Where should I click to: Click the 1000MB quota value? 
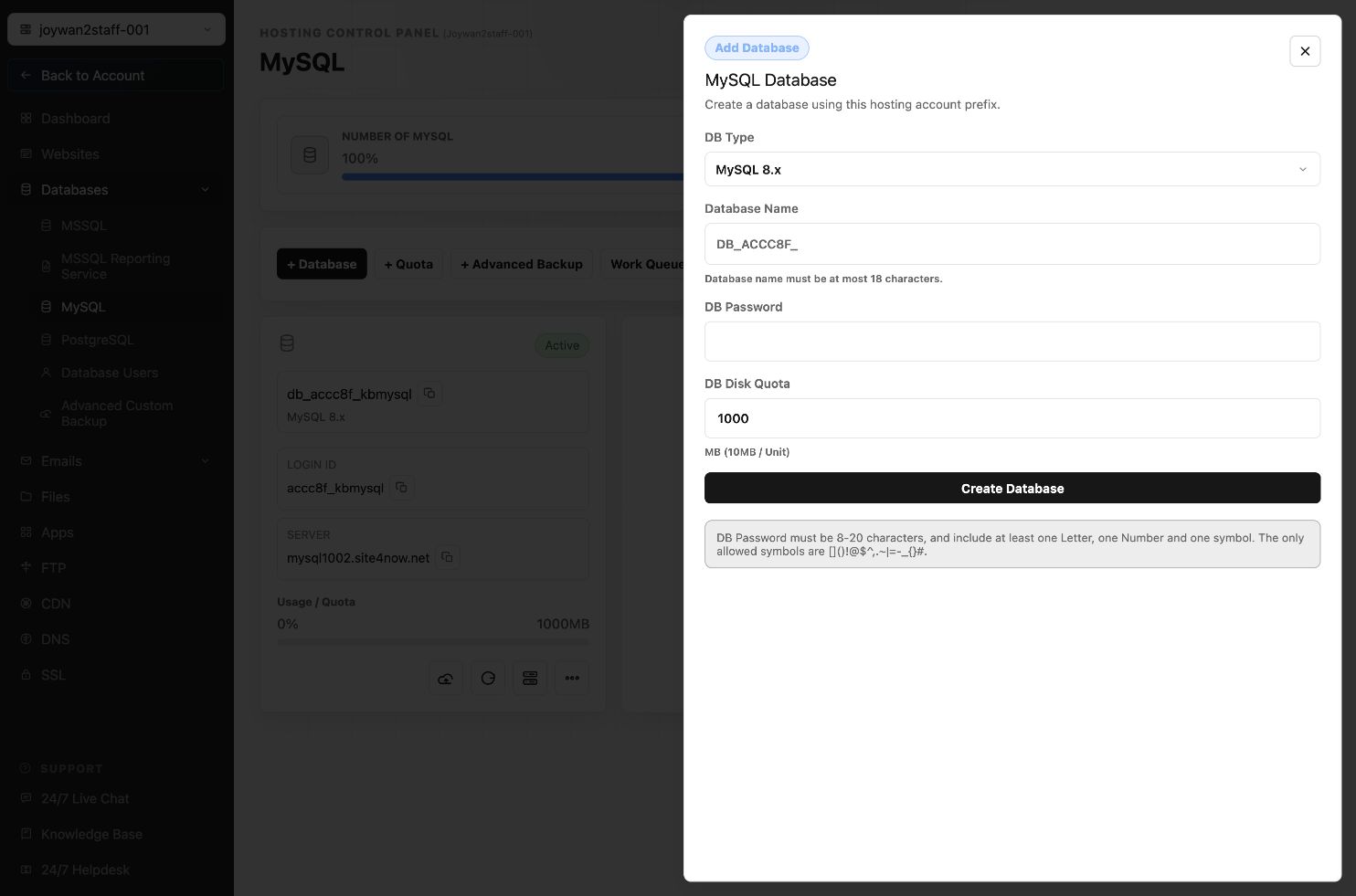[x=563, y=624]
